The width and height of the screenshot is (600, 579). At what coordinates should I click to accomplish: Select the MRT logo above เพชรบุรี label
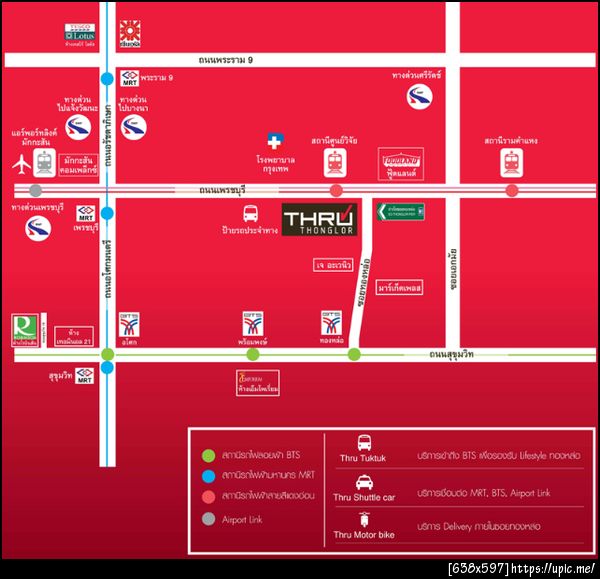(85, 214)
